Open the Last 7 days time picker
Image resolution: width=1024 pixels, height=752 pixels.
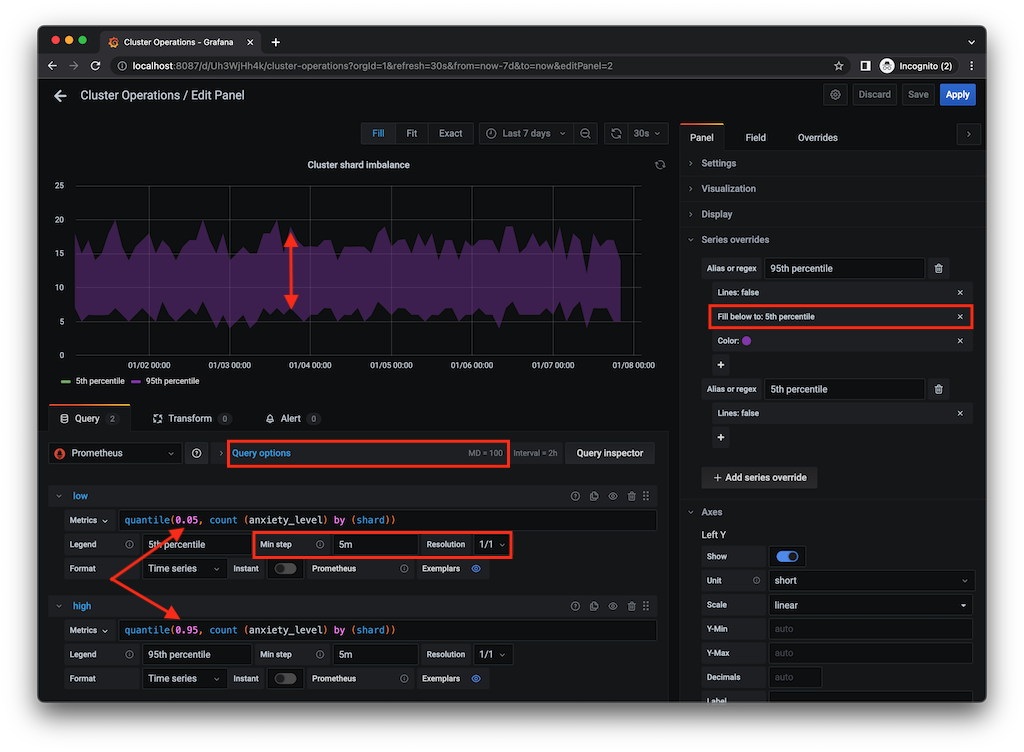coord(526,133)
